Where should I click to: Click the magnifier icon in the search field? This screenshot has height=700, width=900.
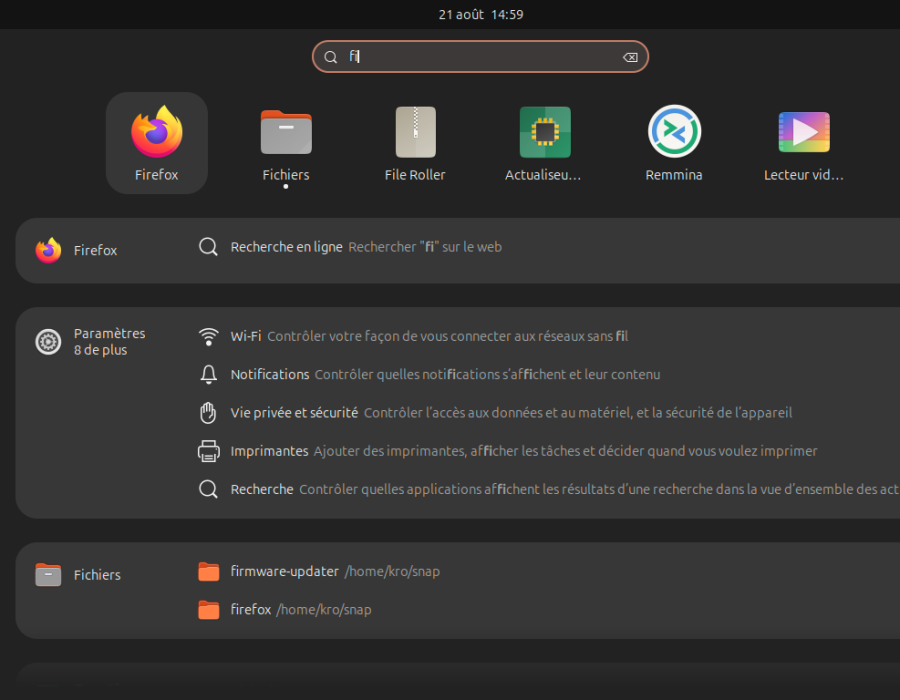331,57
